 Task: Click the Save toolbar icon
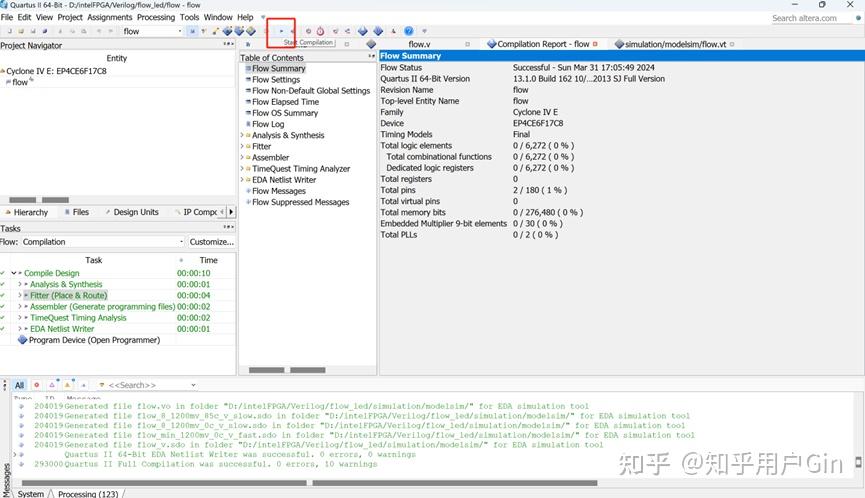click(33, 31)
